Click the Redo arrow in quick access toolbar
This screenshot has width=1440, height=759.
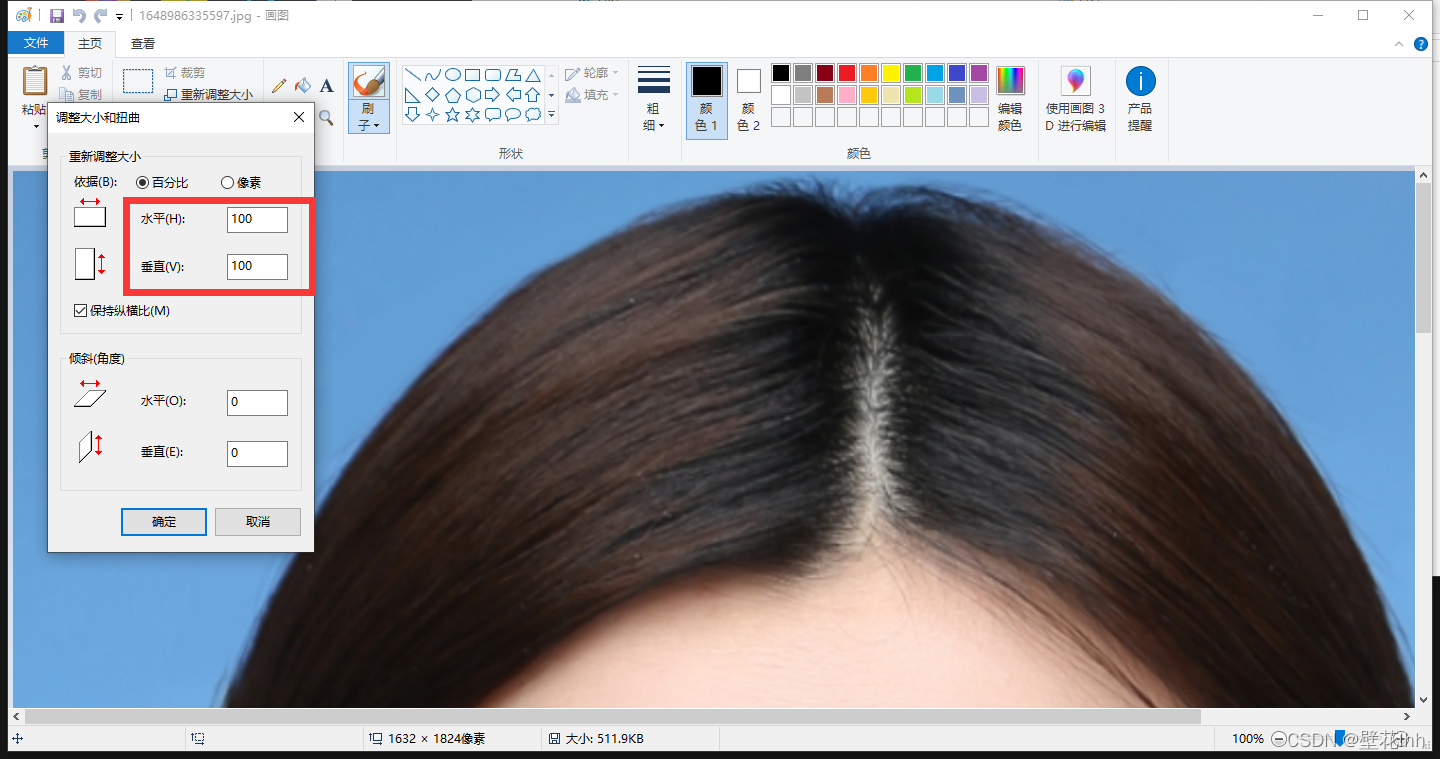tap(100, 15)
